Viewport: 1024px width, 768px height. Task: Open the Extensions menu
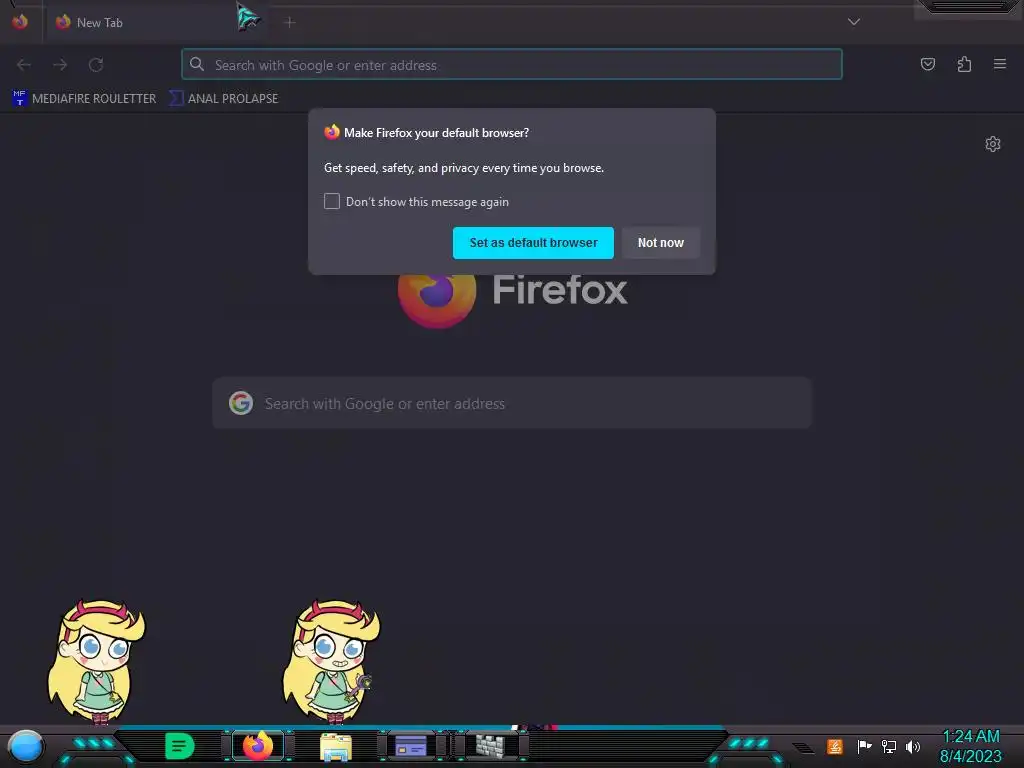click(x=964, y=64)
